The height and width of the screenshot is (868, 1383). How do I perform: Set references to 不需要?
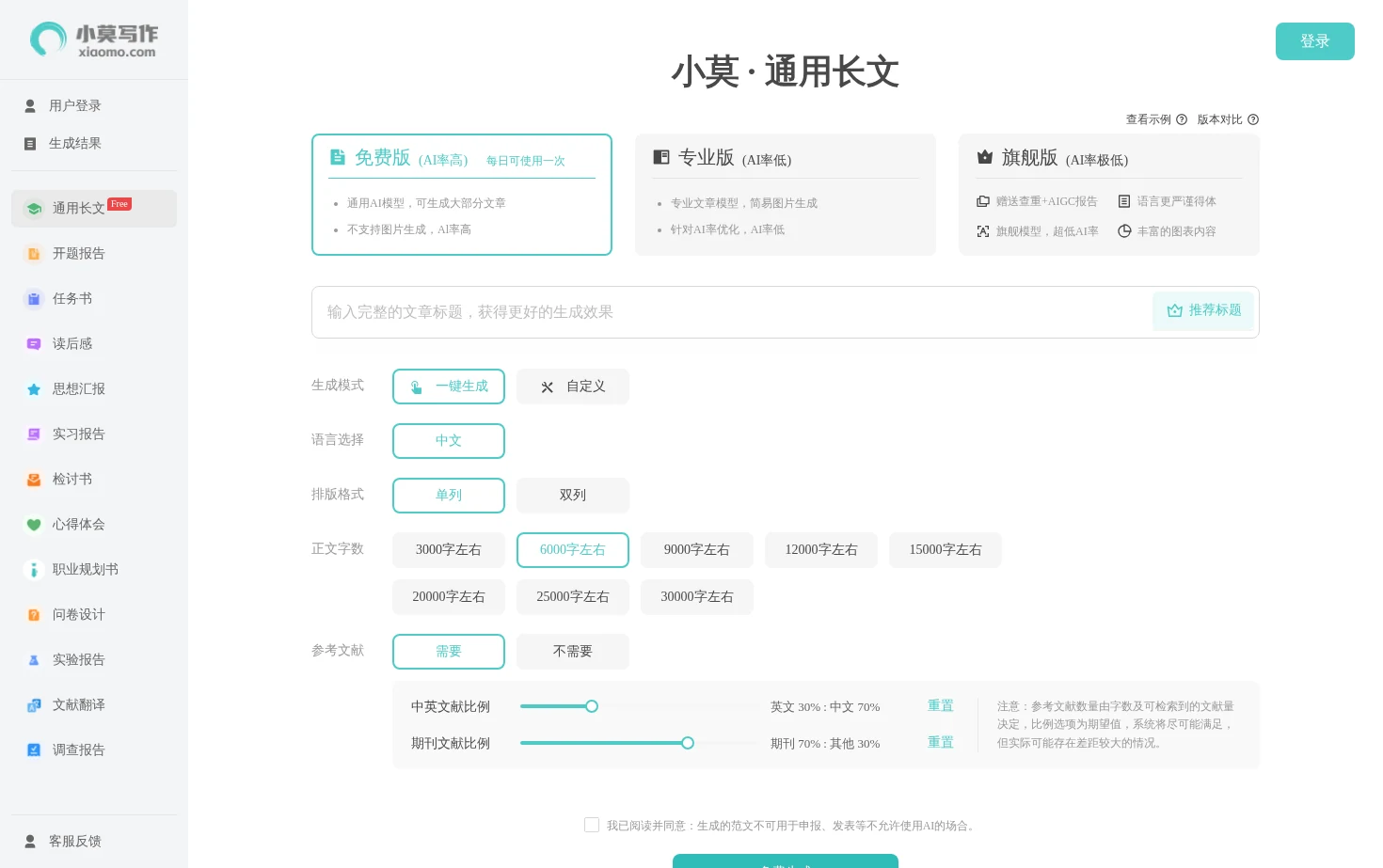[573, 652]
